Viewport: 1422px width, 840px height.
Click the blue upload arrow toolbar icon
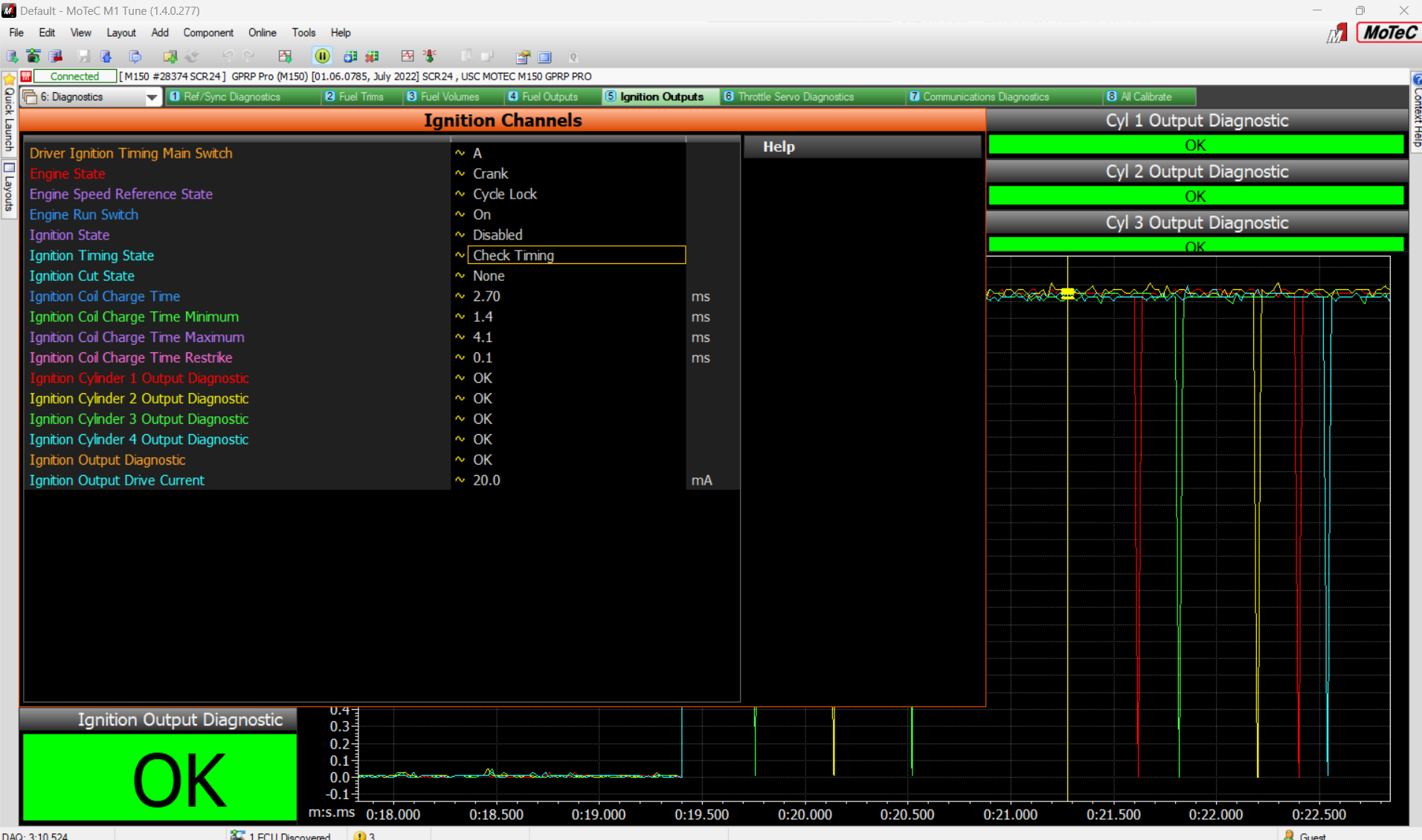pos(106,56)
